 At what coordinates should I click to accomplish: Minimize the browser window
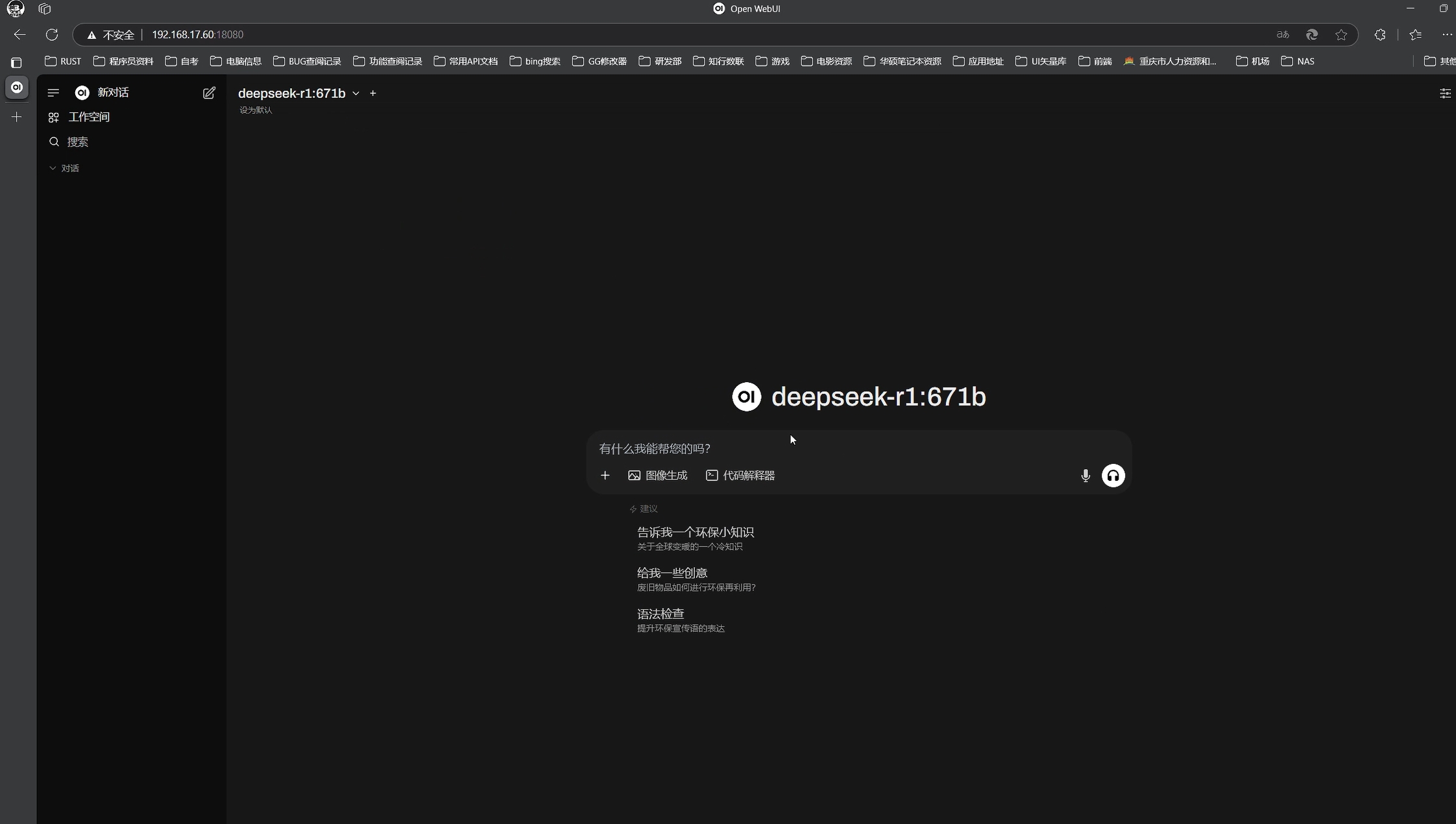coord(1411,8)
